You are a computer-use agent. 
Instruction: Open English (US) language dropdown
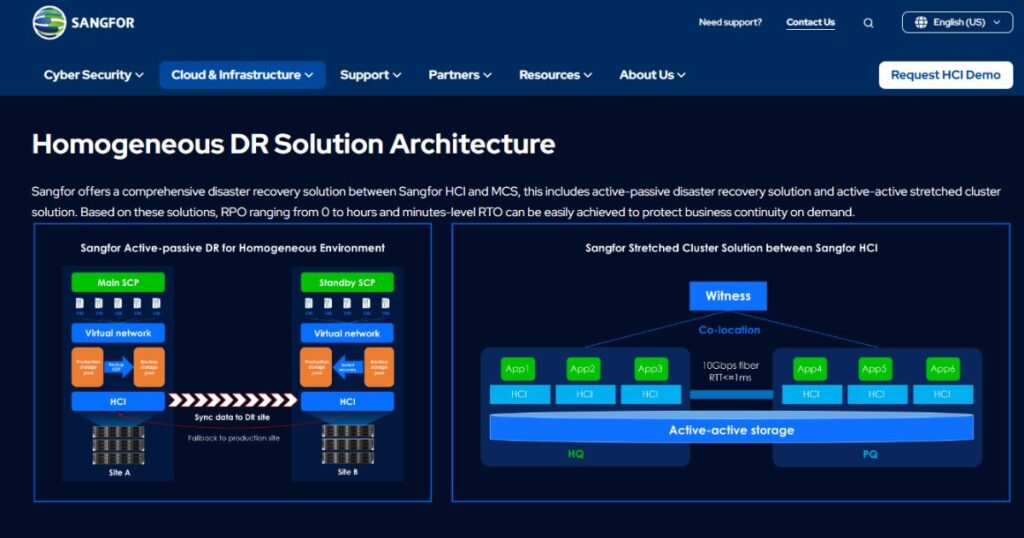pyautogui.click(x=957, y=22)
